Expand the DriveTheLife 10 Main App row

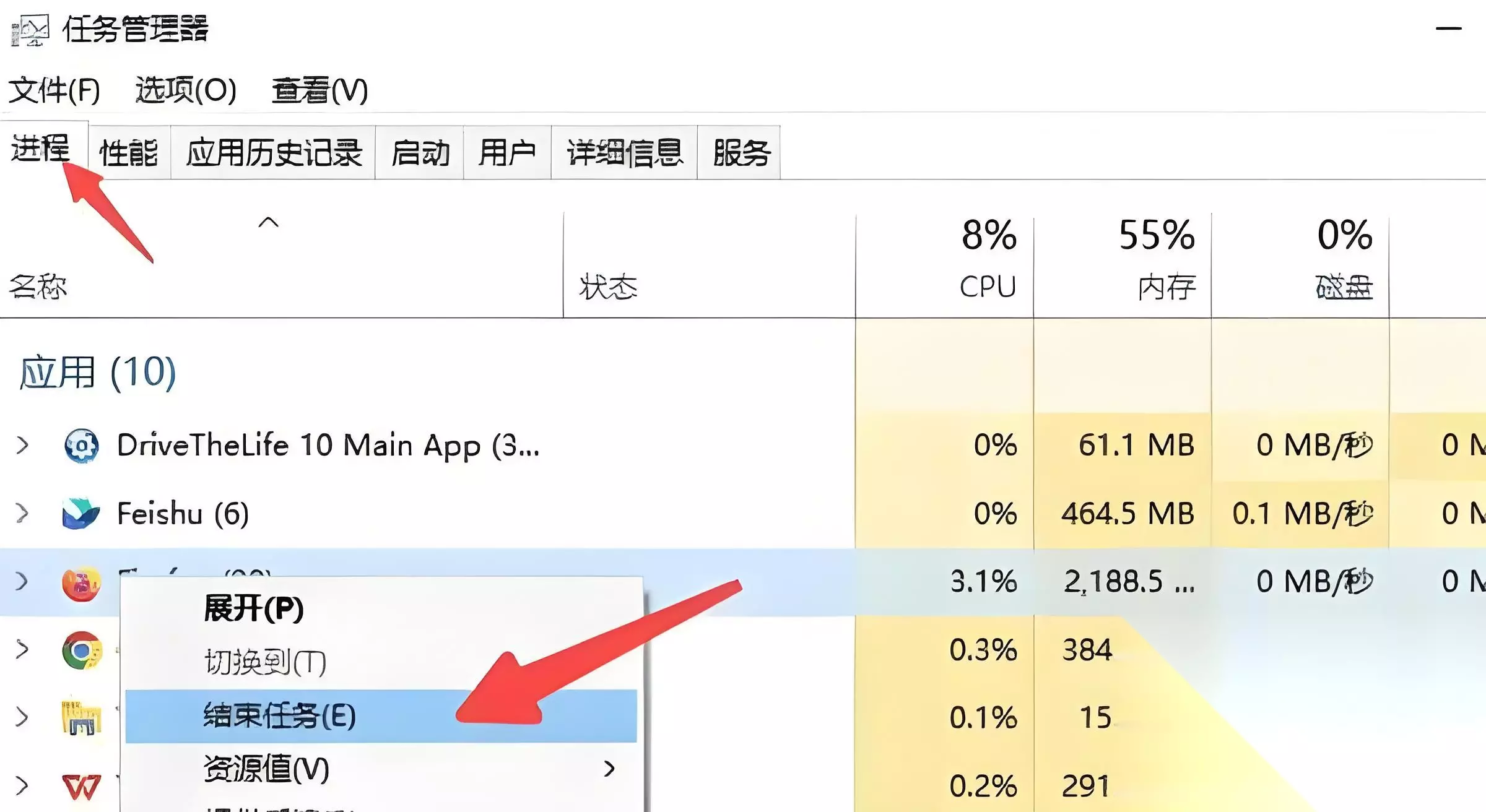tap(22, 445)
